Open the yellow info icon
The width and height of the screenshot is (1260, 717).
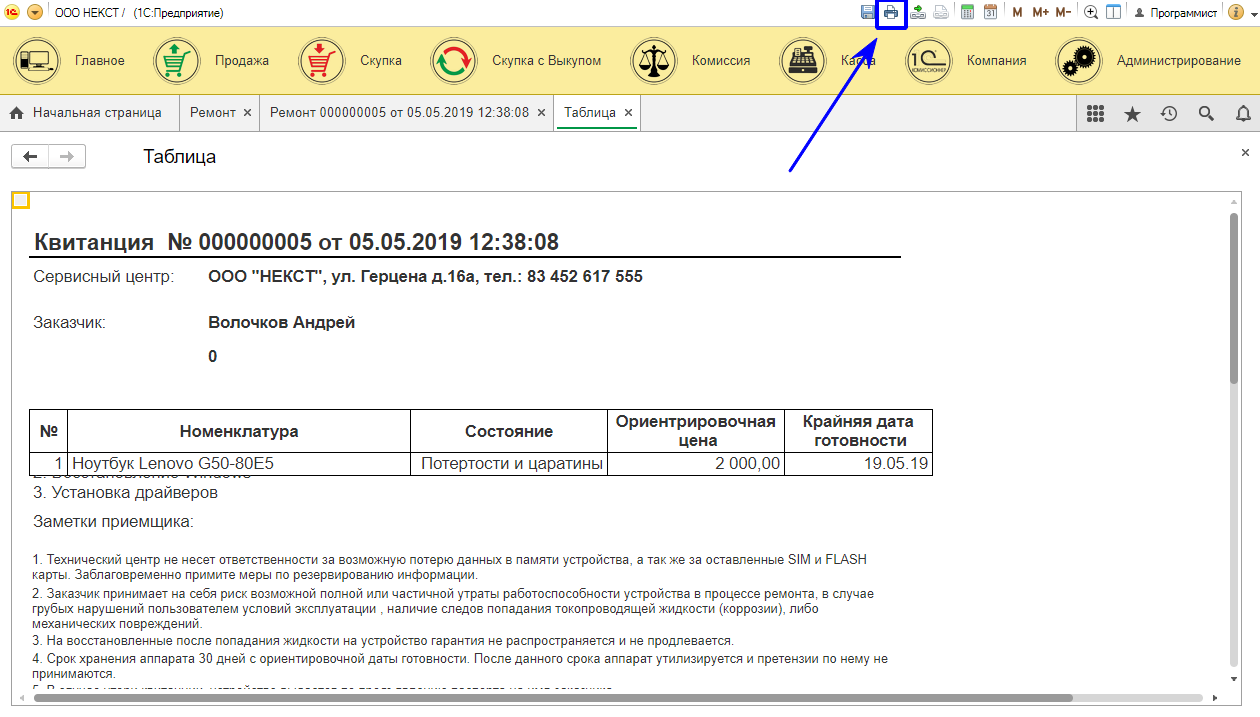click(1235, 13)
